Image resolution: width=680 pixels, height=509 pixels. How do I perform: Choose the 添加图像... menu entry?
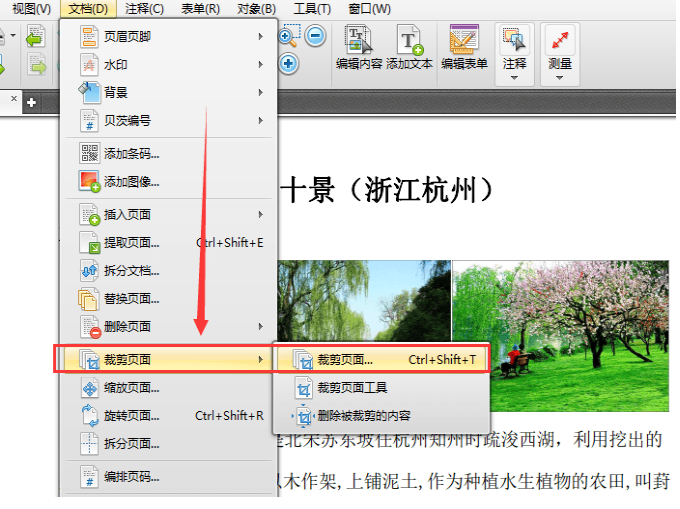pyautogui.click(x=169, y=181)
